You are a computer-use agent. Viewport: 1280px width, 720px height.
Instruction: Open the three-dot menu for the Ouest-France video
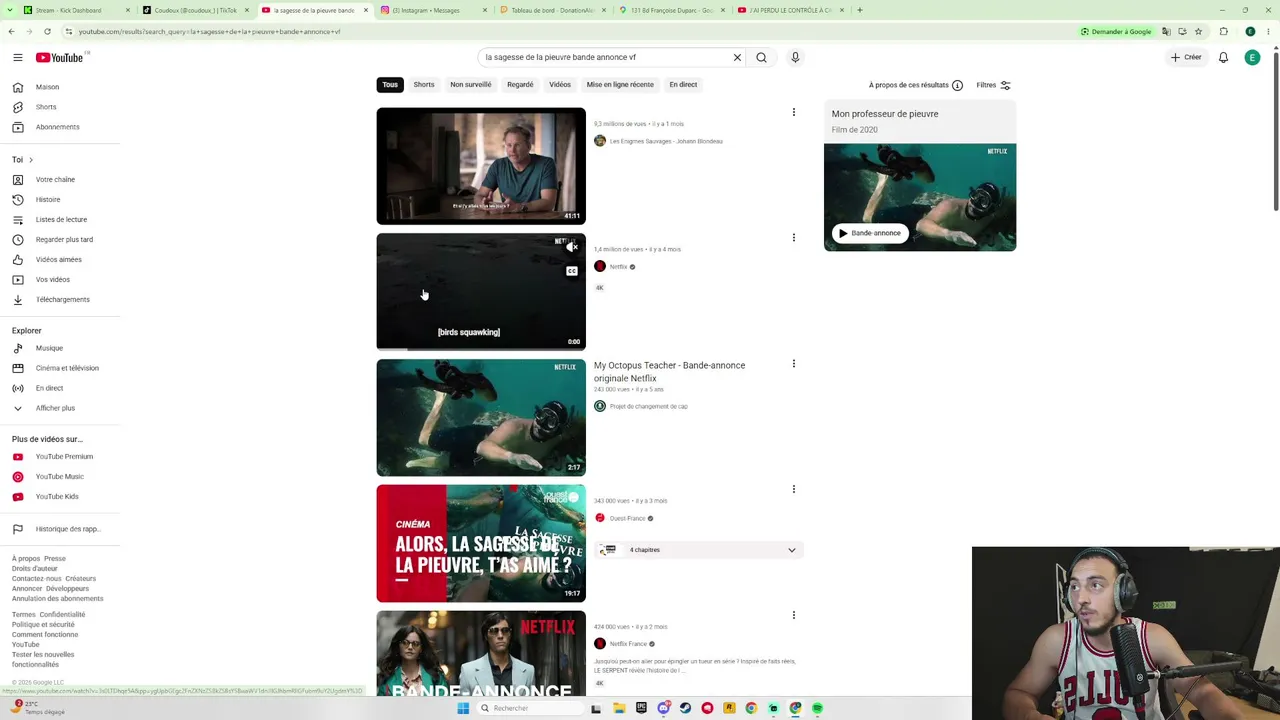point(794,489)
